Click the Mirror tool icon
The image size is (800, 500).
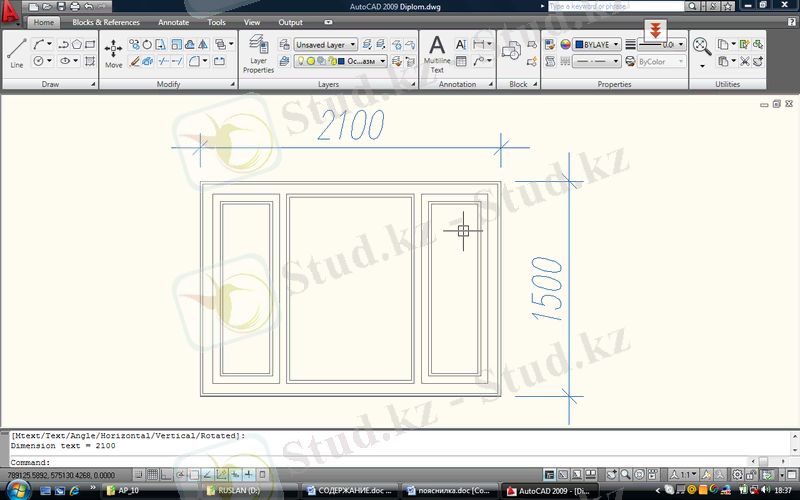[x=203, y=44]
